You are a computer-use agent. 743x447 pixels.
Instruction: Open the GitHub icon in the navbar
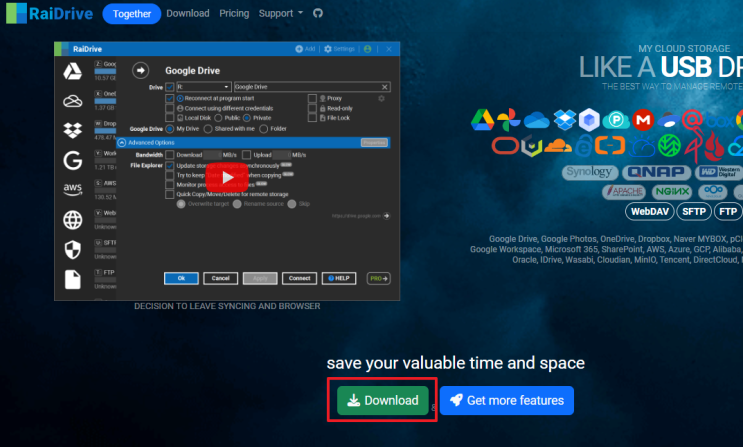(x=318, y=13)
